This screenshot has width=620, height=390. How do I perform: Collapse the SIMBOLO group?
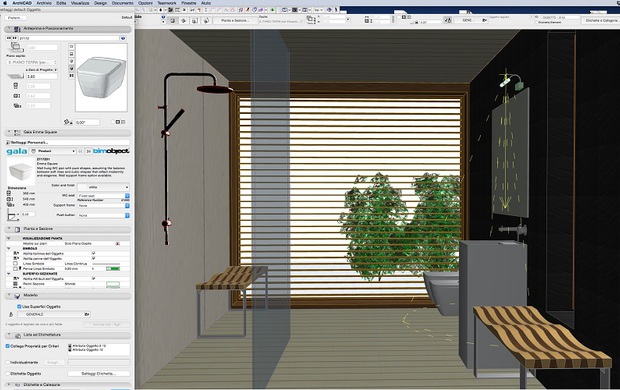tap(9, 248)
